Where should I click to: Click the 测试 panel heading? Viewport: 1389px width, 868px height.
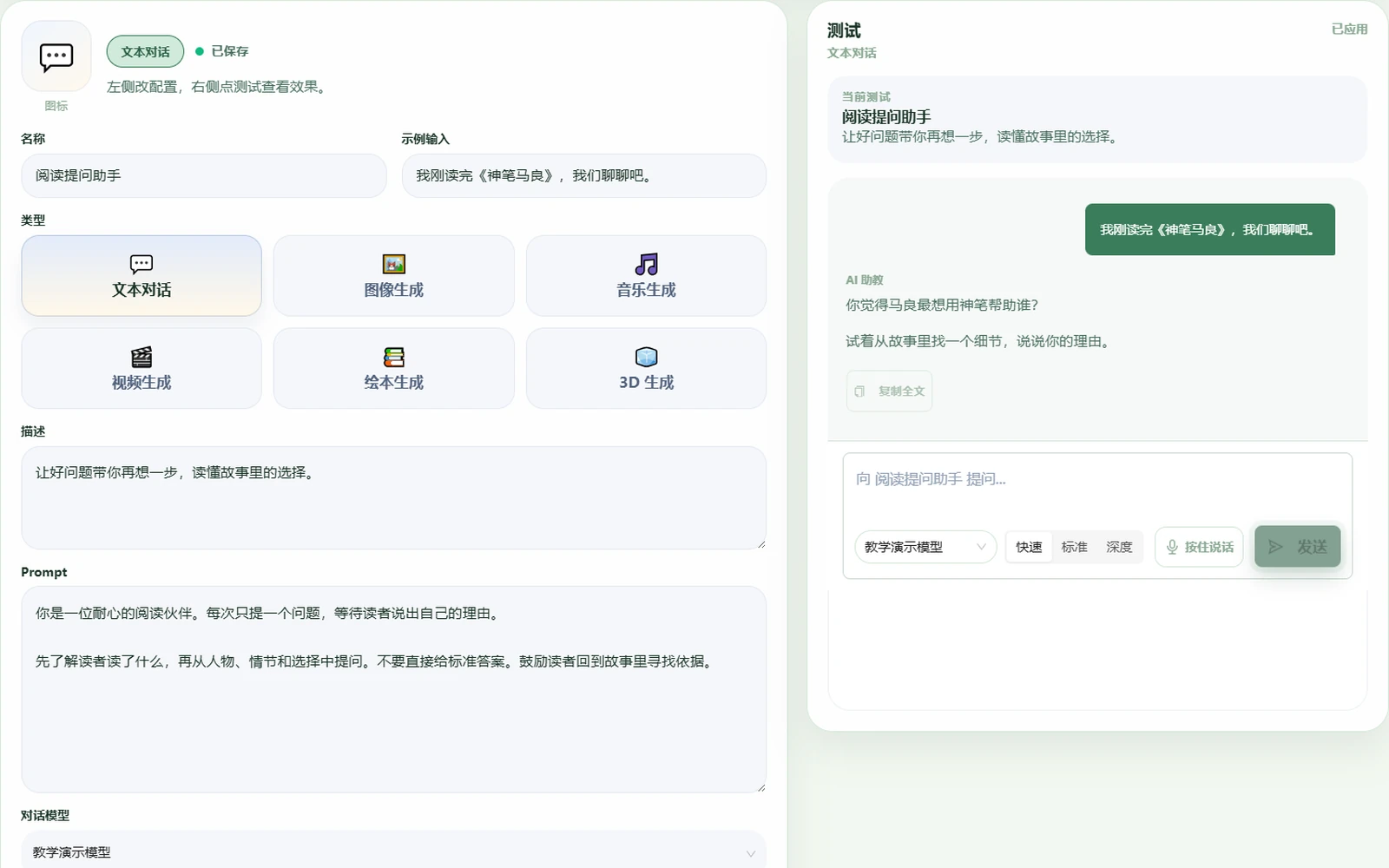coord(844,30)
